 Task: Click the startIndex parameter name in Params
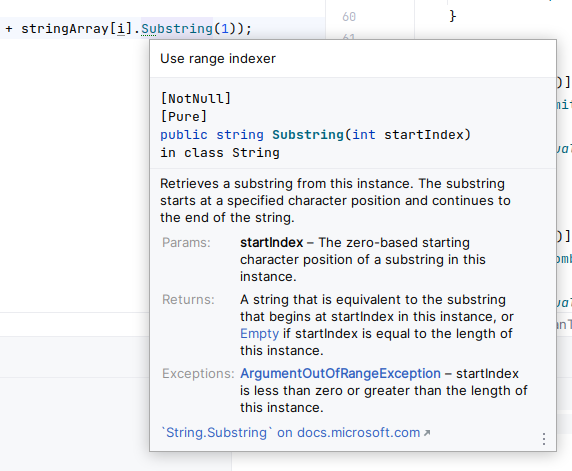(271, 243)
